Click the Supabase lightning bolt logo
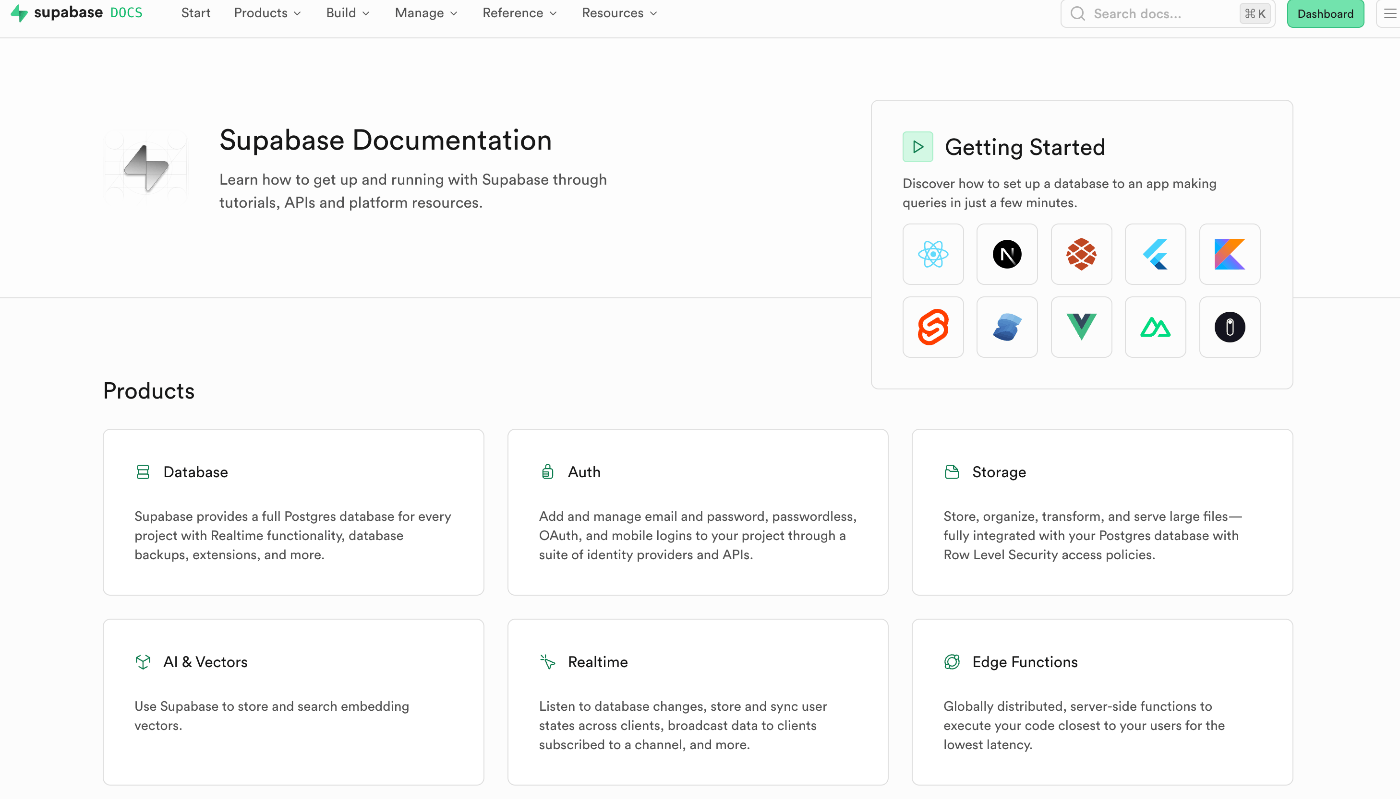 tap(19, 13)
